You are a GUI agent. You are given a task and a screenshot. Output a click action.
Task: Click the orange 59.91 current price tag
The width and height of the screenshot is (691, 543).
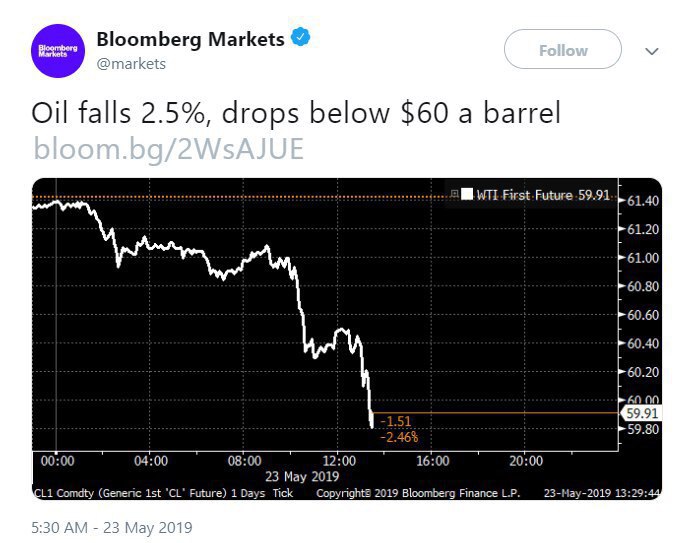639,412
